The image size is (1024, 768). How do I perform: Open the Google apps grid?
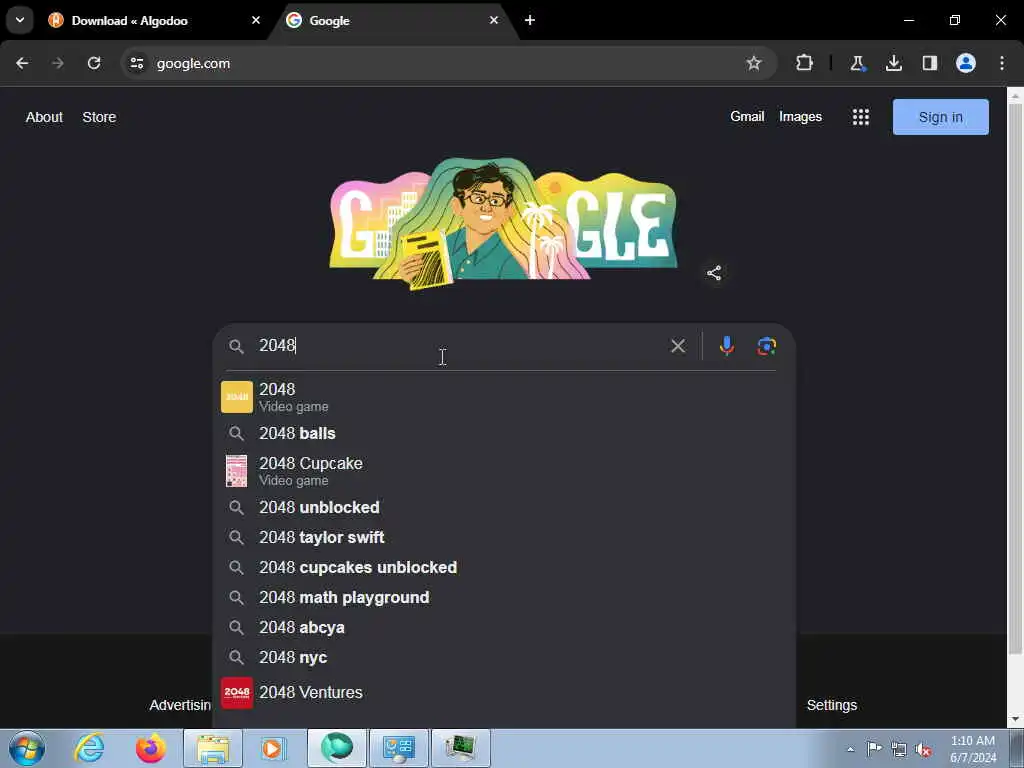tap(861, 117)
